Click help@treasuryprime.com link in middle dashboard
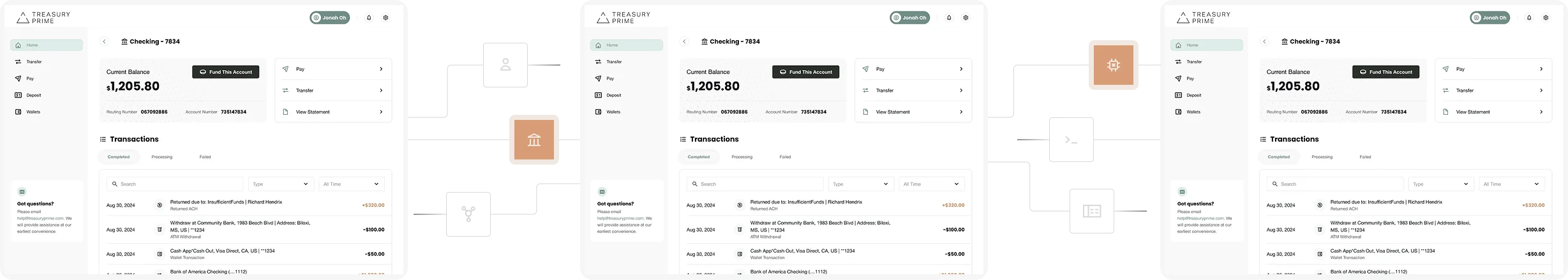The image size is (1568, 280). coord(620,218)
